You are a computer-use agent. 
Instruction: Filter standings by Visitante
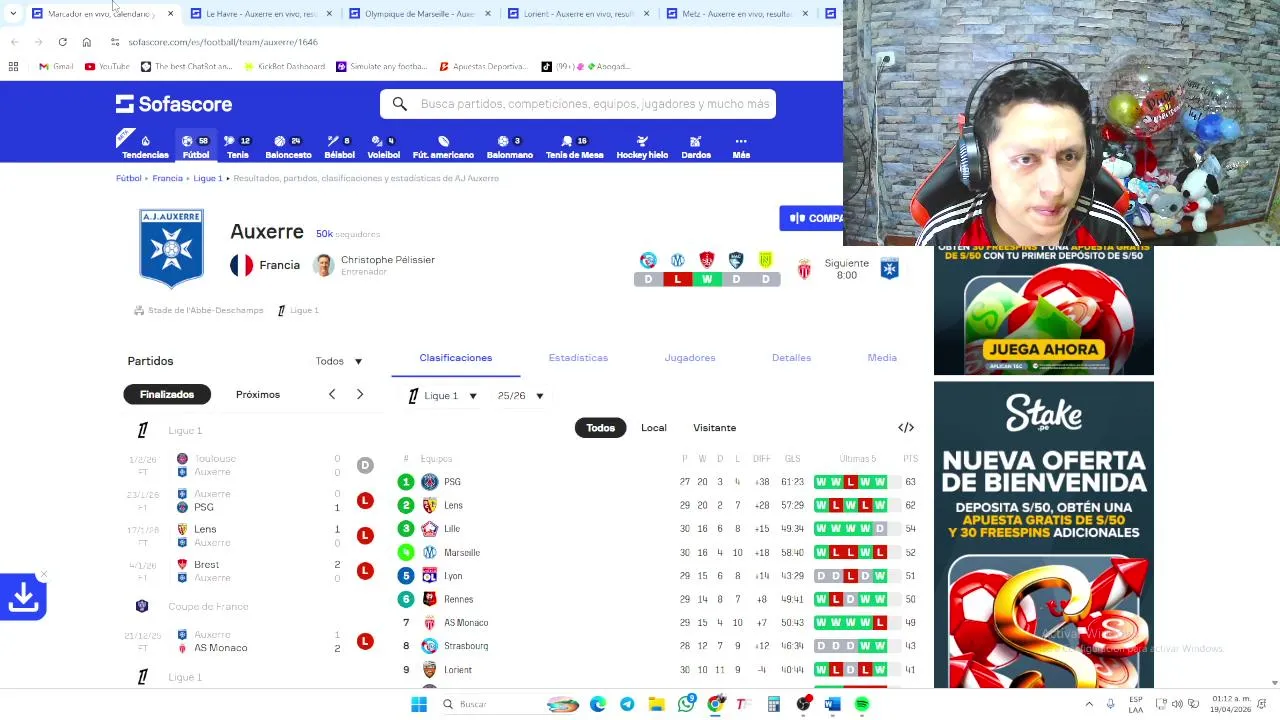point(714,428)
